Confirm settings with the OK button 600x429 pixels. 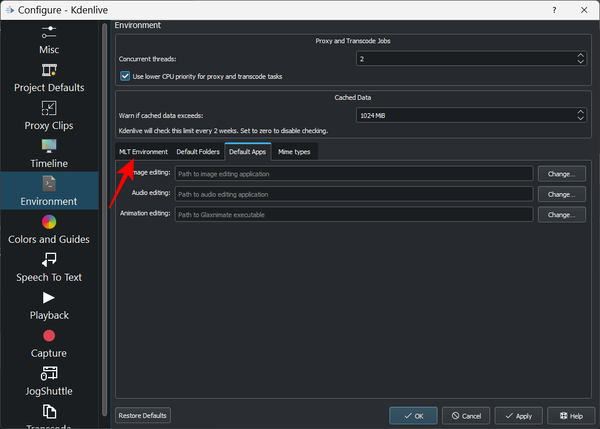pyautogui.click(x=413, y=416)
